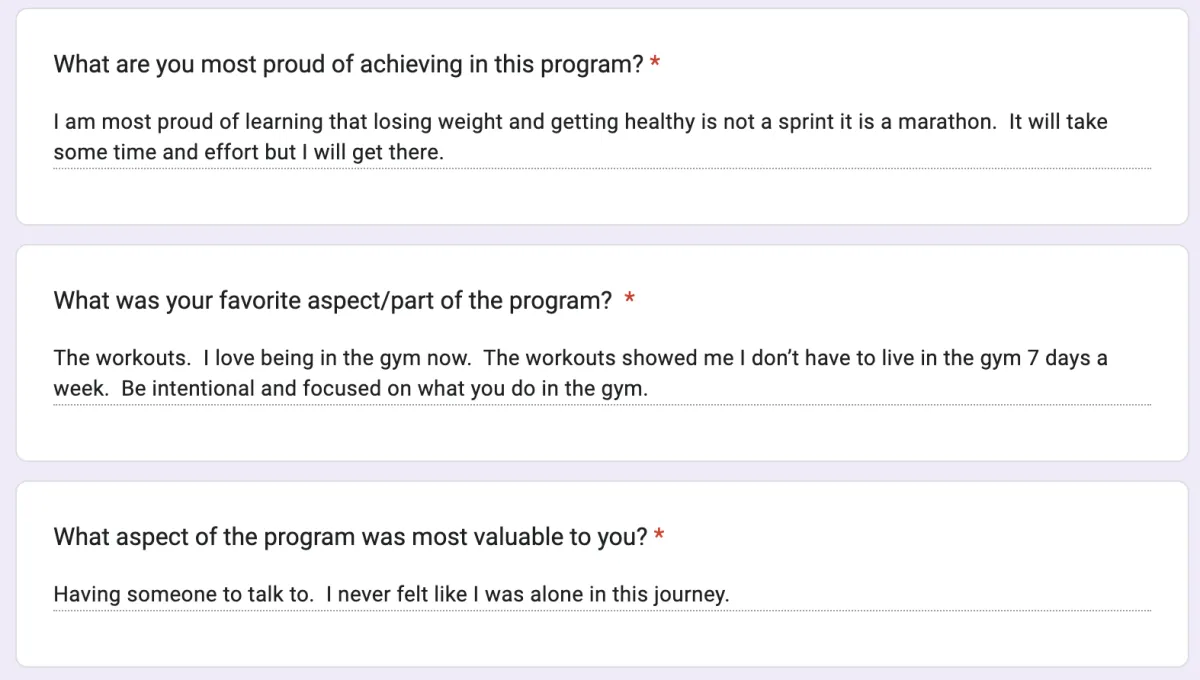Image resolution: width=1200 pixels, height=680 pixels.
Task: Place cursor on the word 'journey'
Action: tap(690, 594)
